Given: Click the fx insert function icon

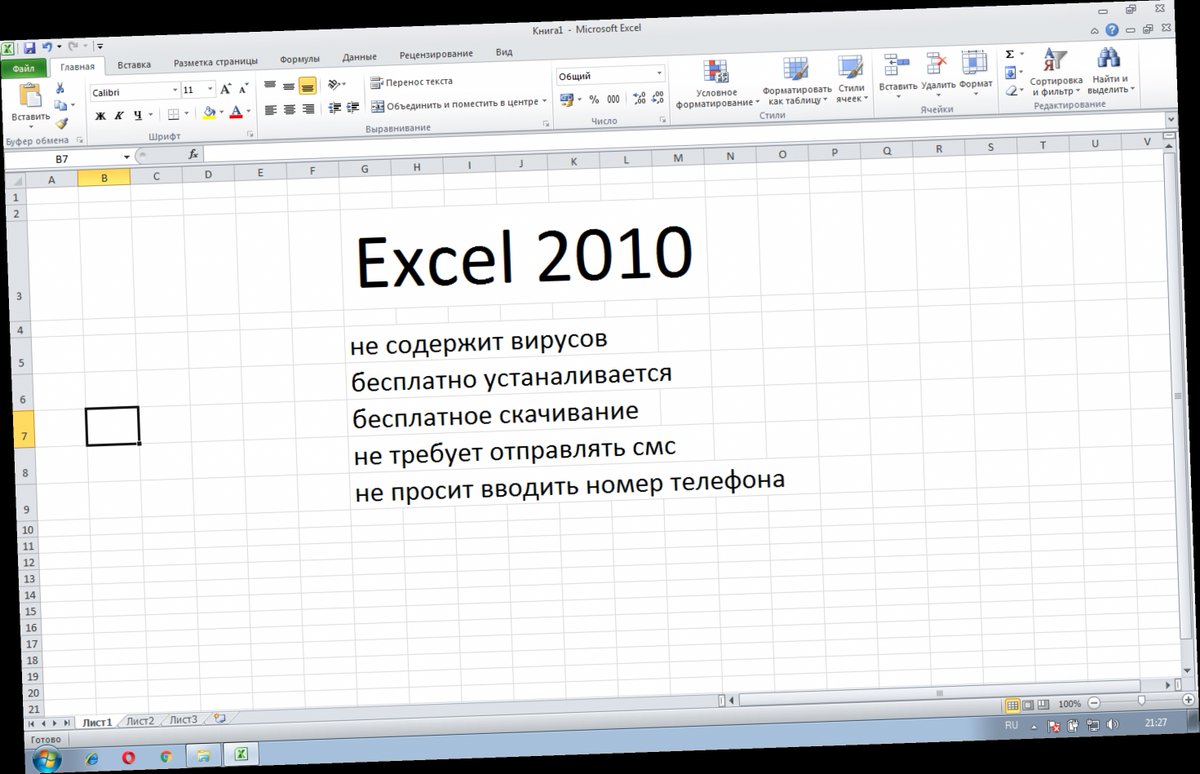Looking at the screenshot, I should coord(193,155).
